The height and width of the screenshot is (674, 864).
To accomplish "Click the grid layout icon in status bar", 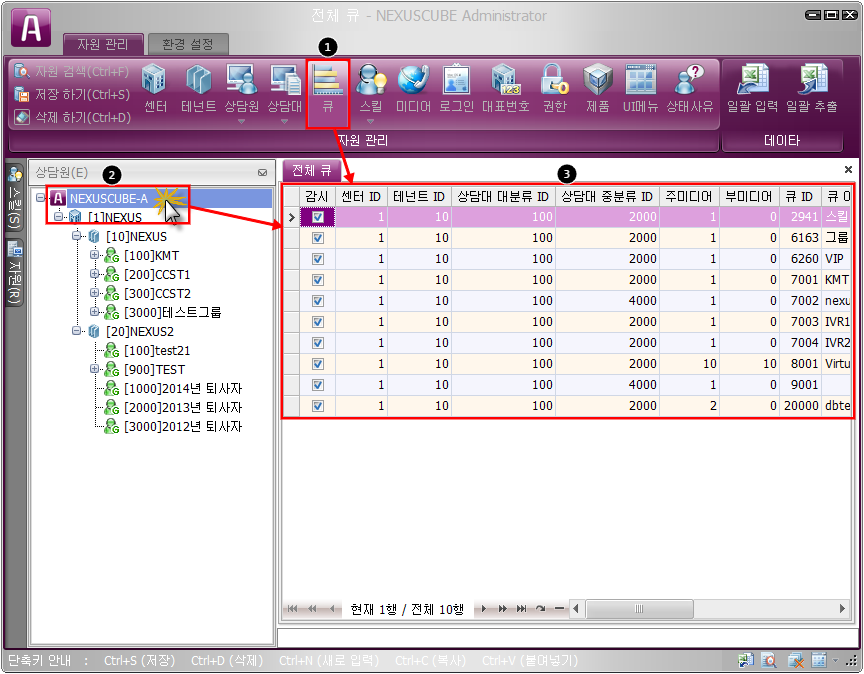I will click(x=819, y=660).
